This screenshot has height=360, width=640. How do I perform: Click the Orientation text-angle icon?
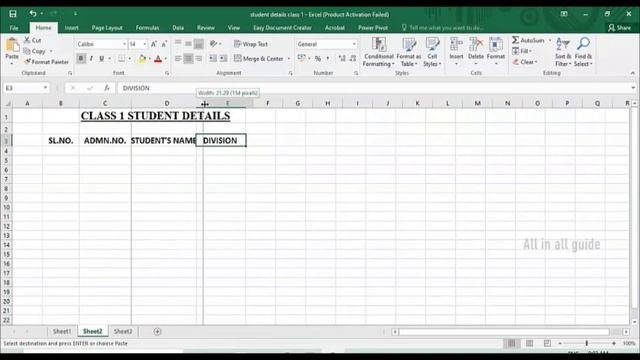[x=213, y=44]
